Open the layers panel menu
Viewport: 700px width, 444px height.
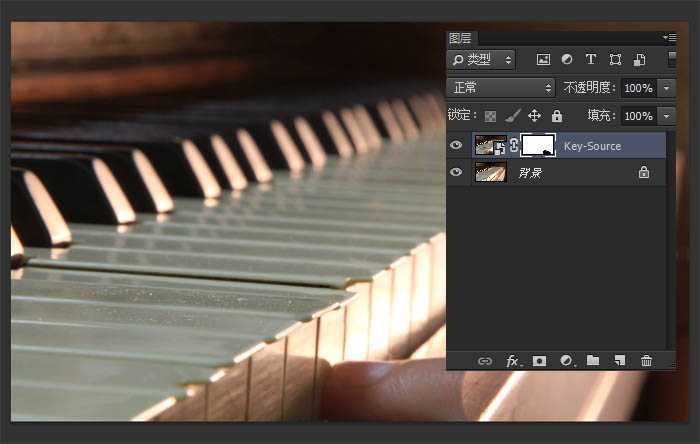tap(670, 37)
